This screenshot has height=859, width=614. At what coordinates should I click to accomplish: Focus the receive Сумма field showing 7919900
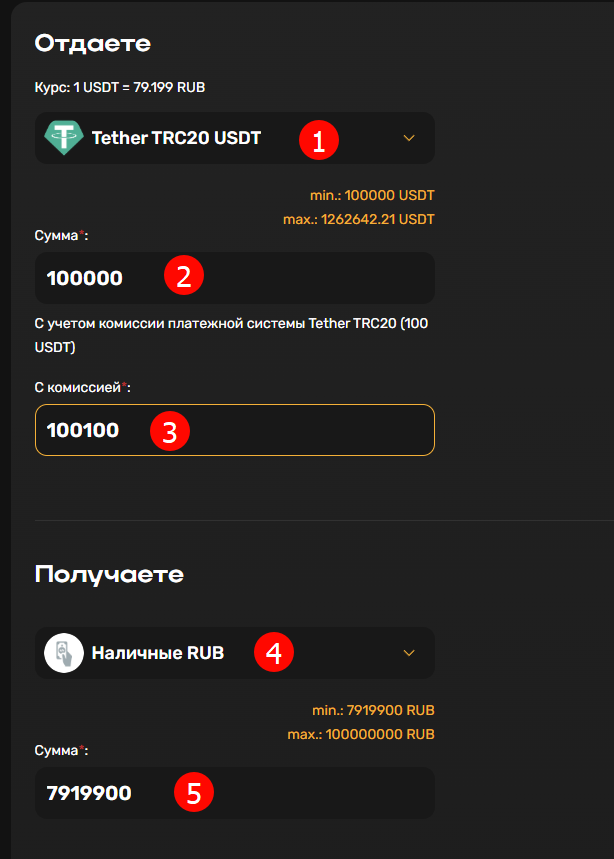[x=234, y=793]
